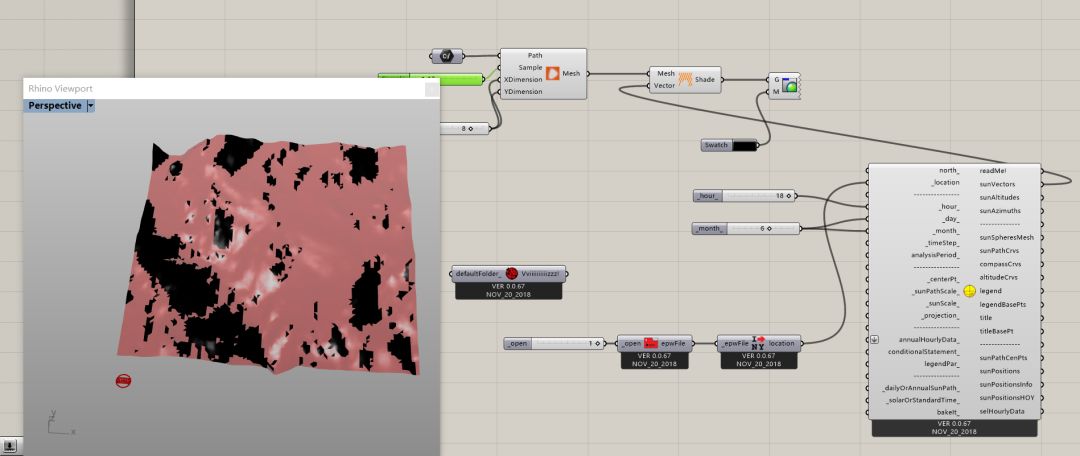
Task: Click the red Ladybug defaultFolder icon
Action: pyautogui.click(x=510, y=273)
